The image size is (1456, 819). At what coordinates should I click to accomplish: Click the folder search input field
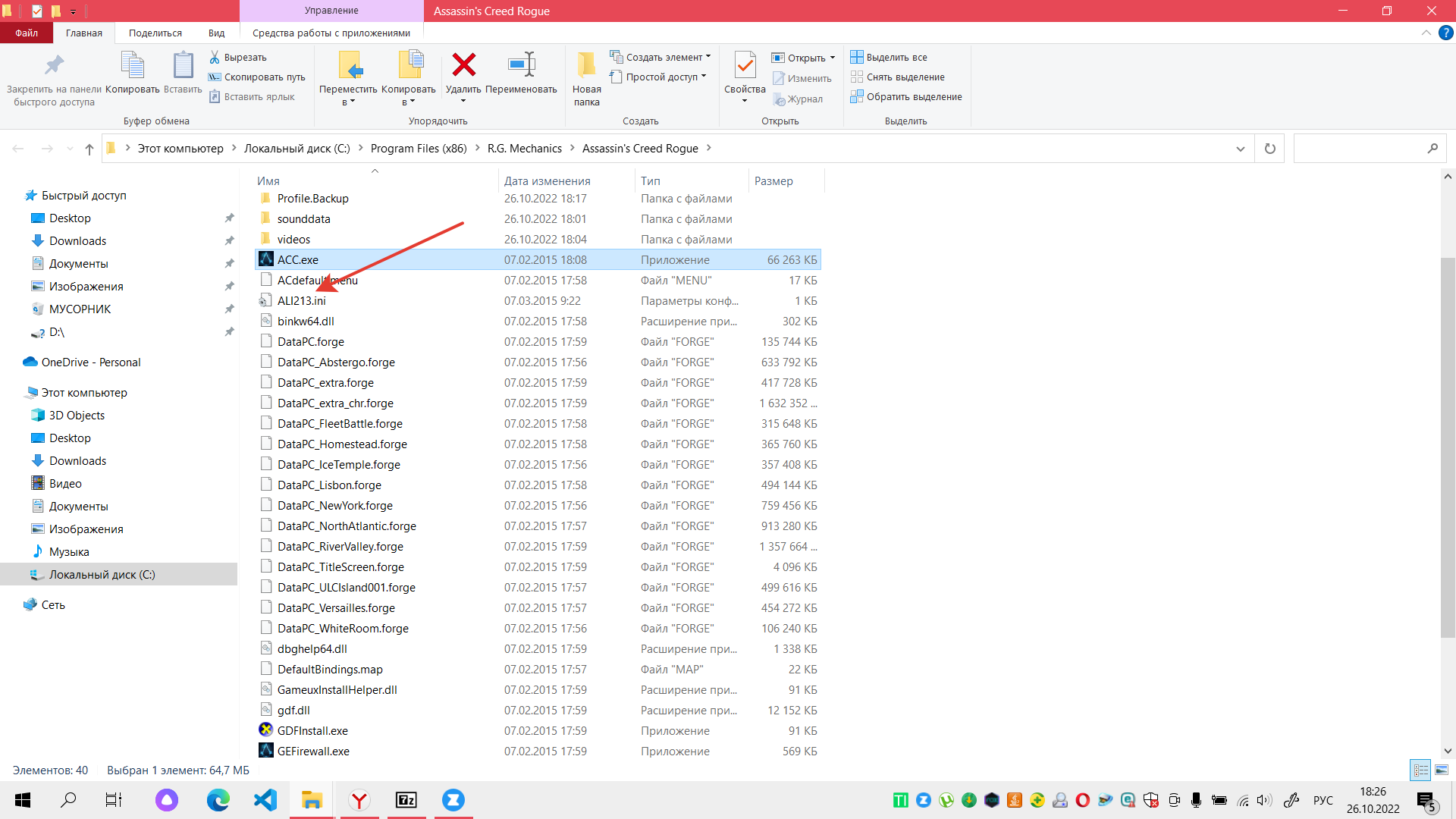[x=1357, y=149]
